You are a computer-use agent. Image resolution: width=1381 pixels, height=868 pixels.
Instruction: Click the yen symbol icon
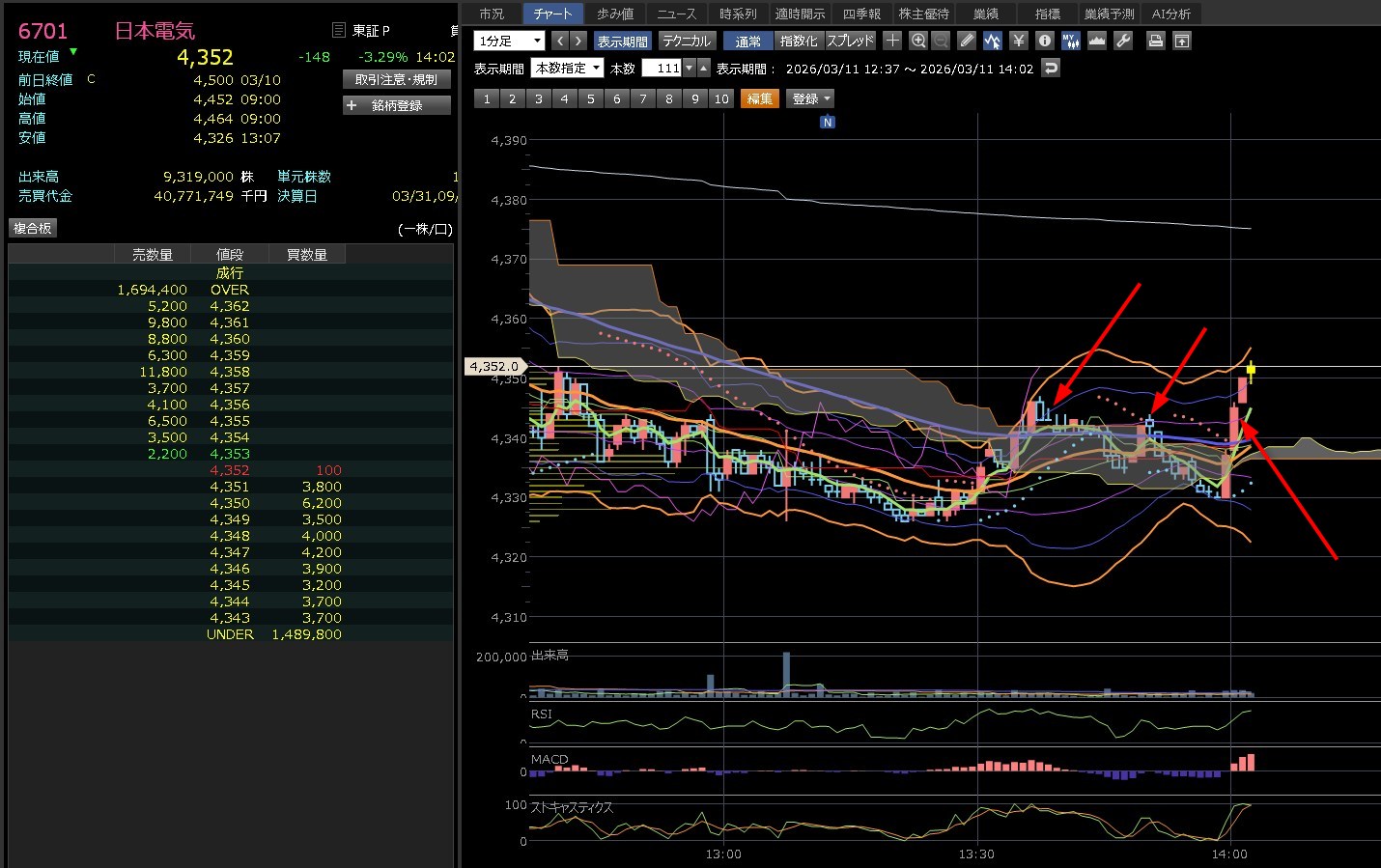(x=1018, y=41)
